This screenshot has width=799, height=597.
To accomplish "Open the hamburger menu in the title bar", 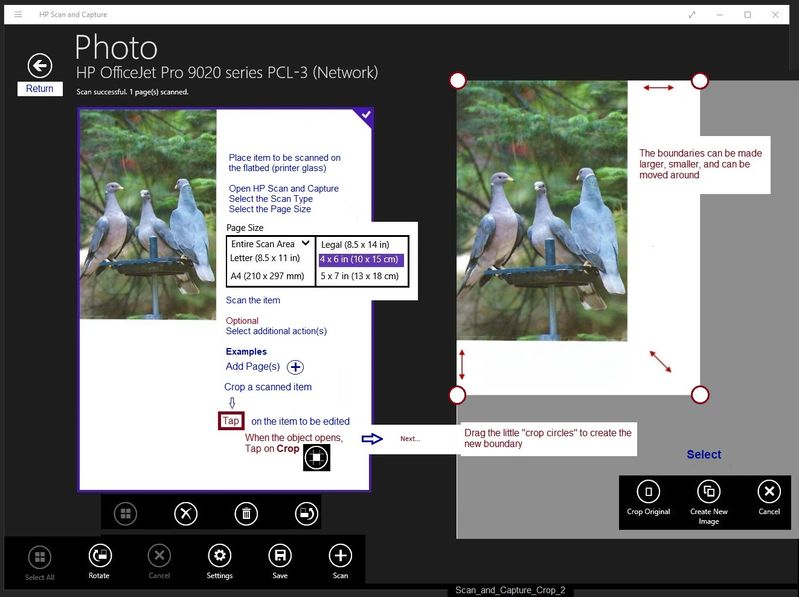I will [x=18, y=14].
